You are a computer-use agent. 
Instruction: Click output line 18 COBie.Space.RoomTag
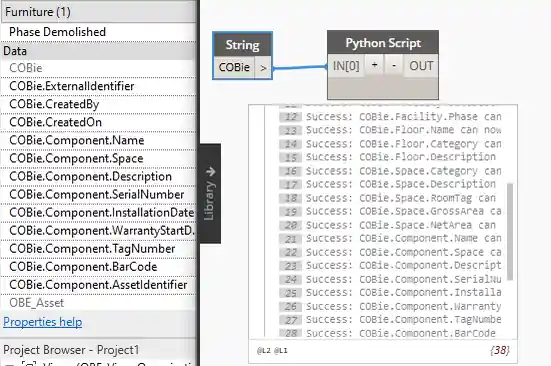coord(401,198)
